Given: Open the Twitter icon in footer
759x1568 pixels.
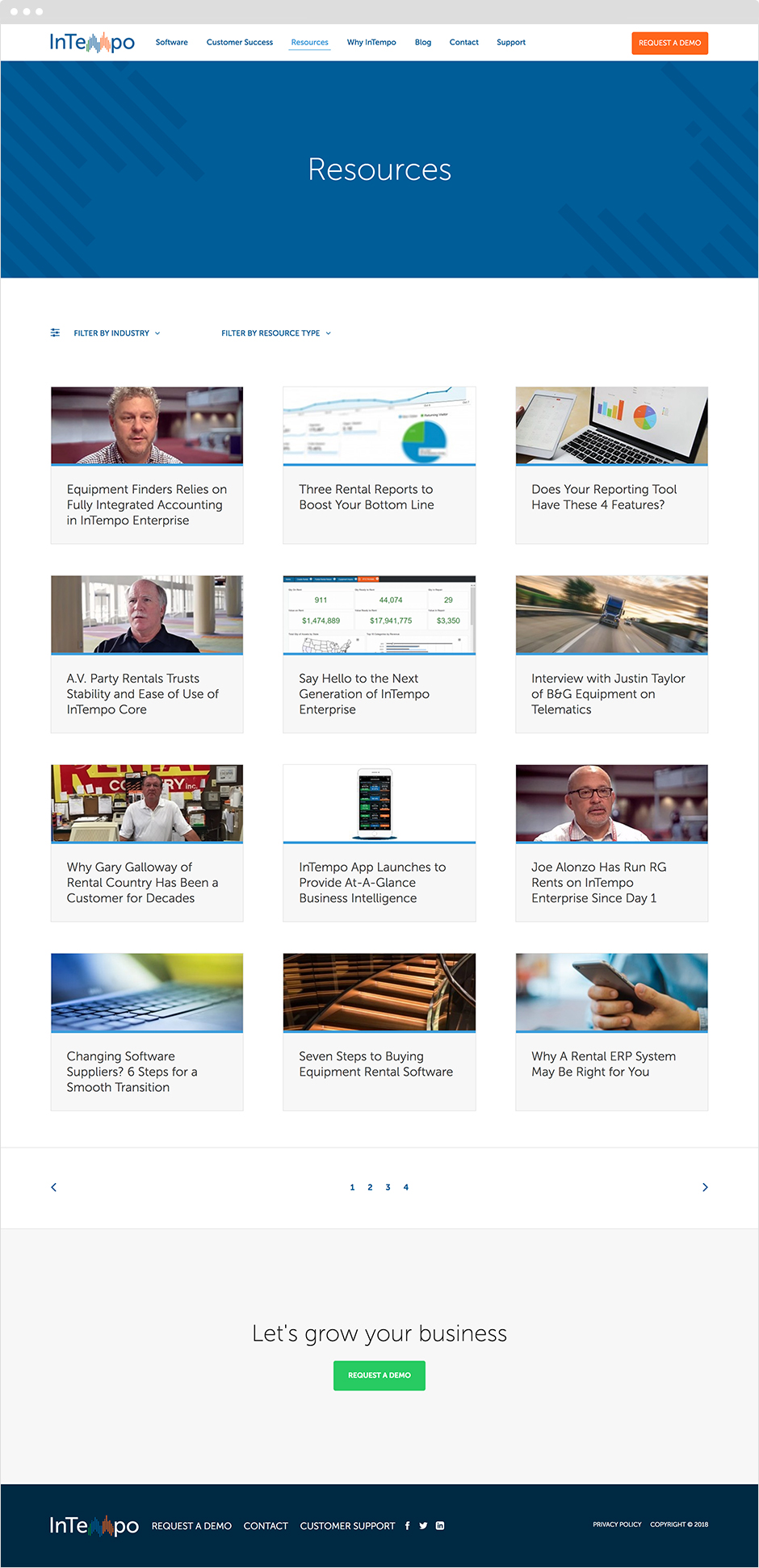Looking at the screenshot, I should [x=423, y=1525].
